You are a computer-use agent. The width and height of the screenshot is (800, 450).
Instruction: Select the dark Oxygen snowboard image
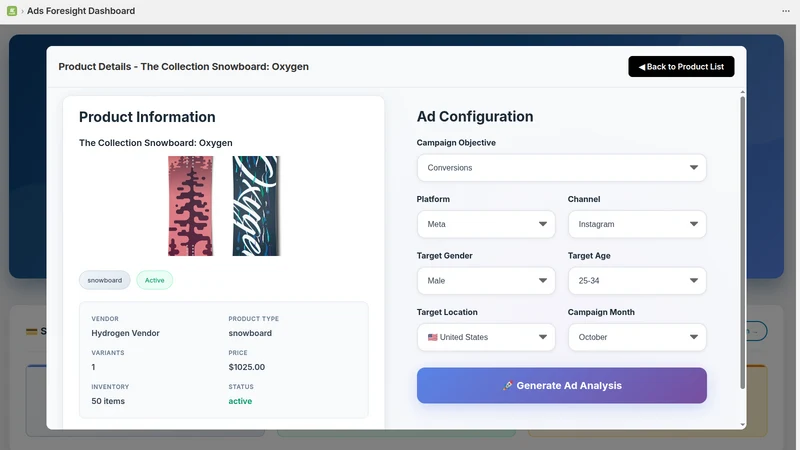[256, 206]
